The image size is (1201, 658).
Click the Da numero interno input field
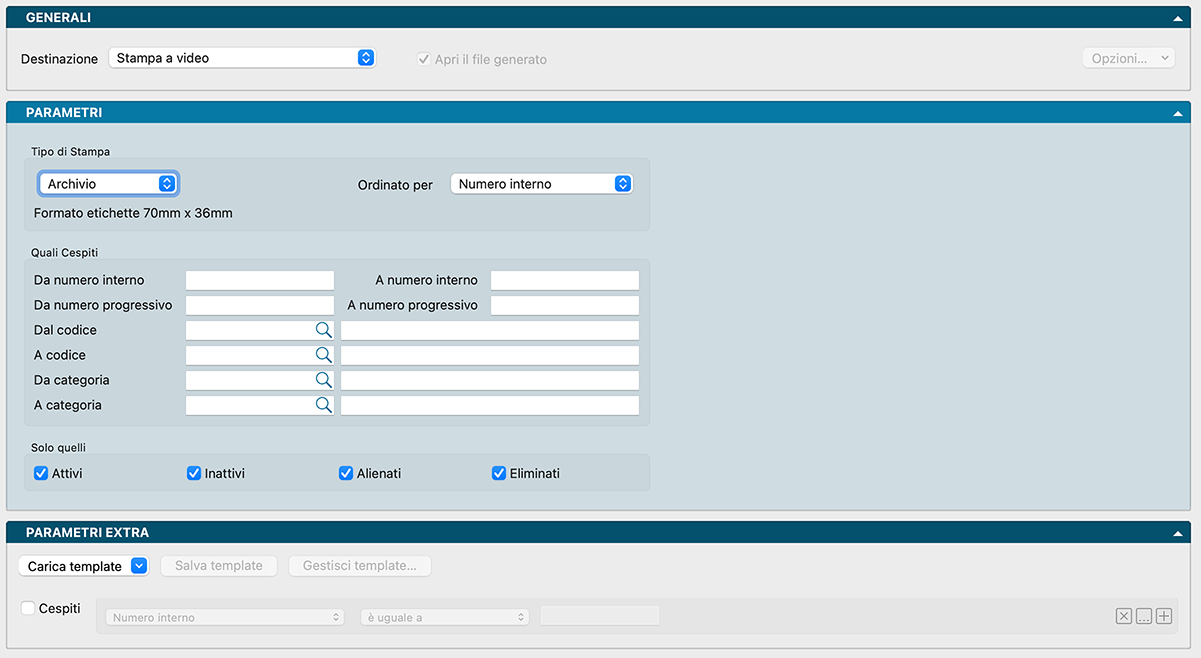point(260,280)
